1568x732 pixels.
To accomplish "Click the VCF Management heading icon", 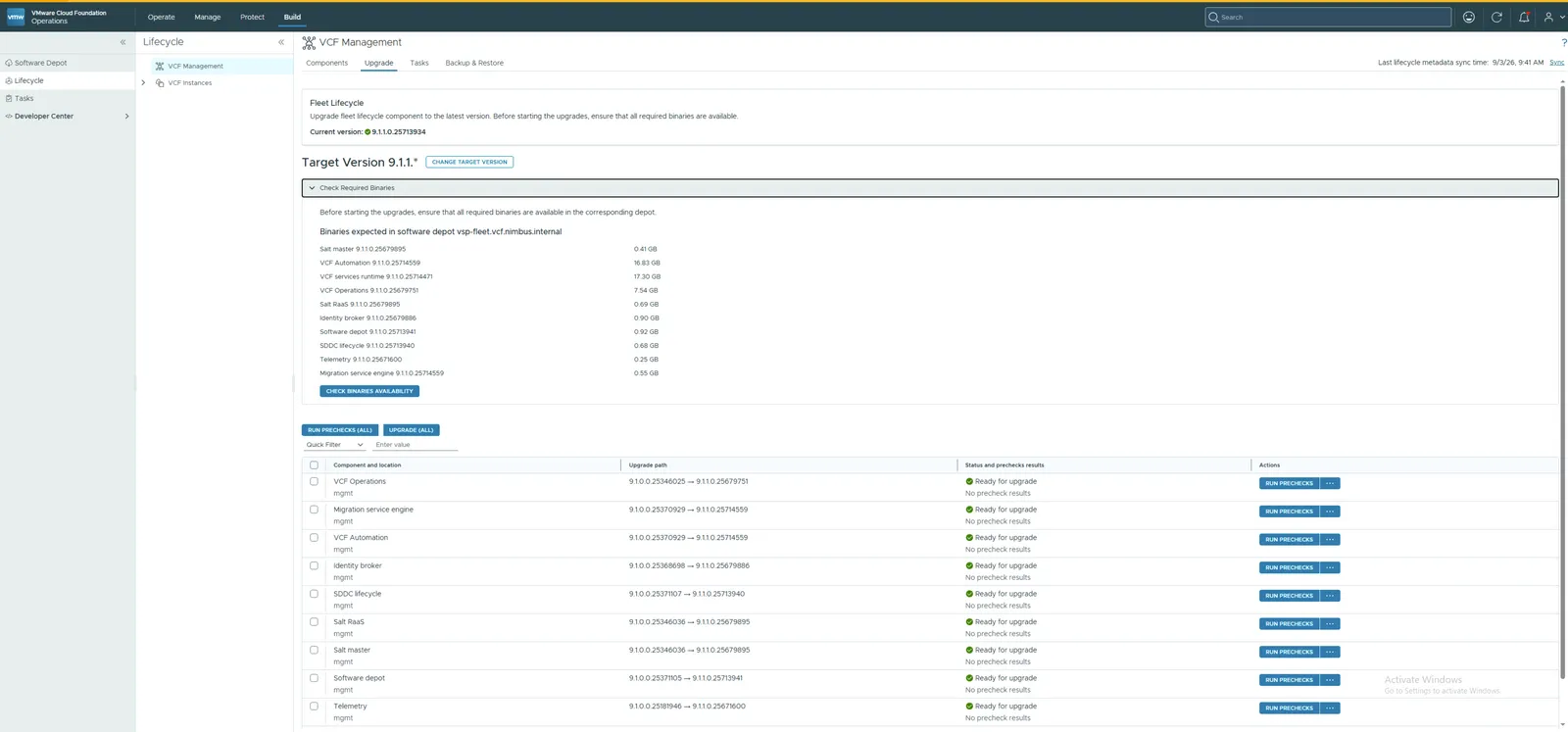I will point(309,42).
